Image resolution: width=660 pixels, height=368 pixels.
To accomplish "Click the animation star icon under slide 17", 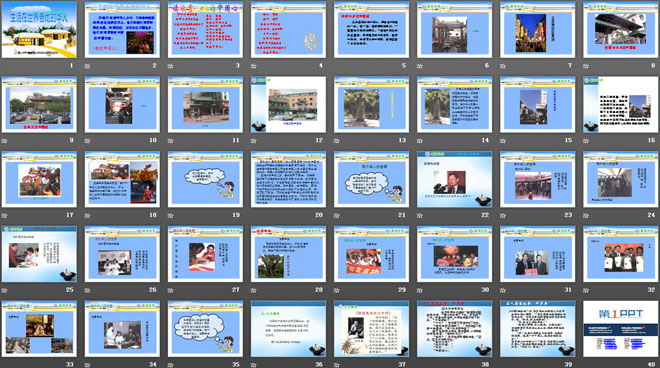I will [x=5, y=216].
